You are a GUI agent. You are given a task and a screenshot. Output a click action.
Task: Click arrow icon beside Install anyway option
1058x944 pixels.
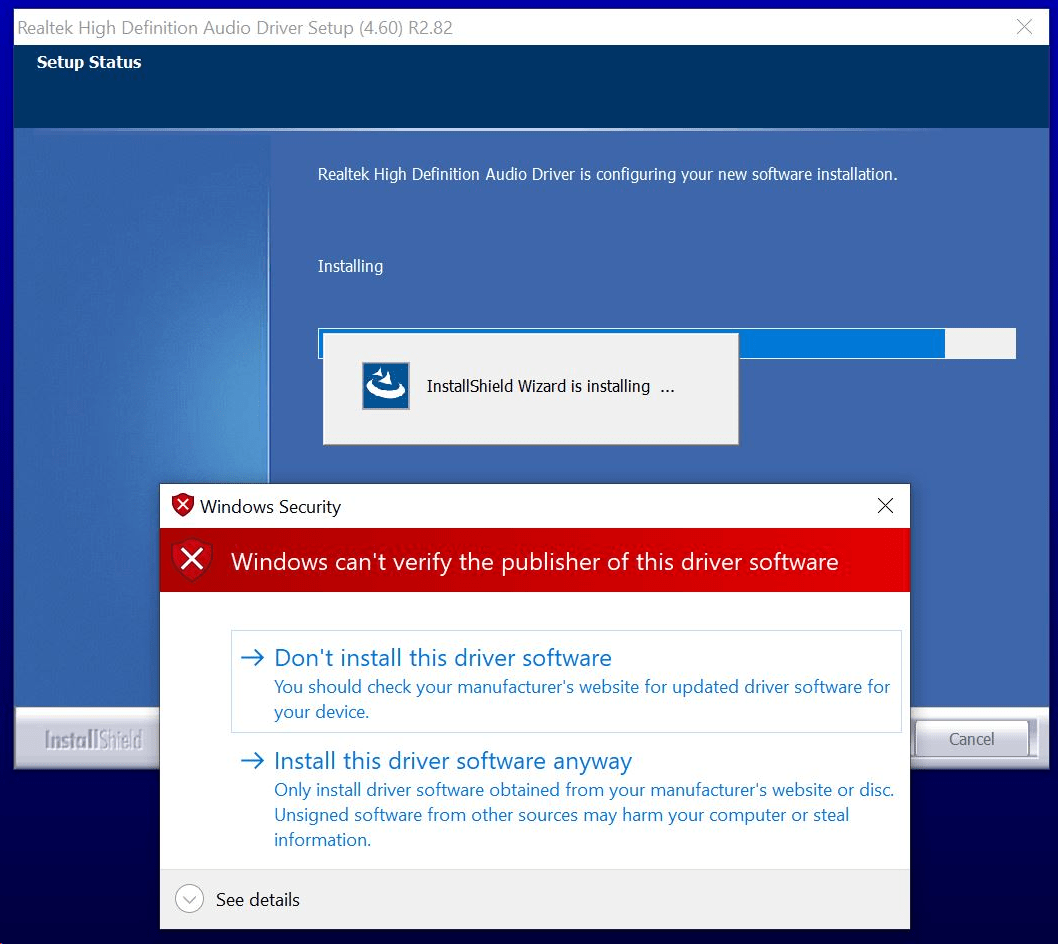pos(252,761)
